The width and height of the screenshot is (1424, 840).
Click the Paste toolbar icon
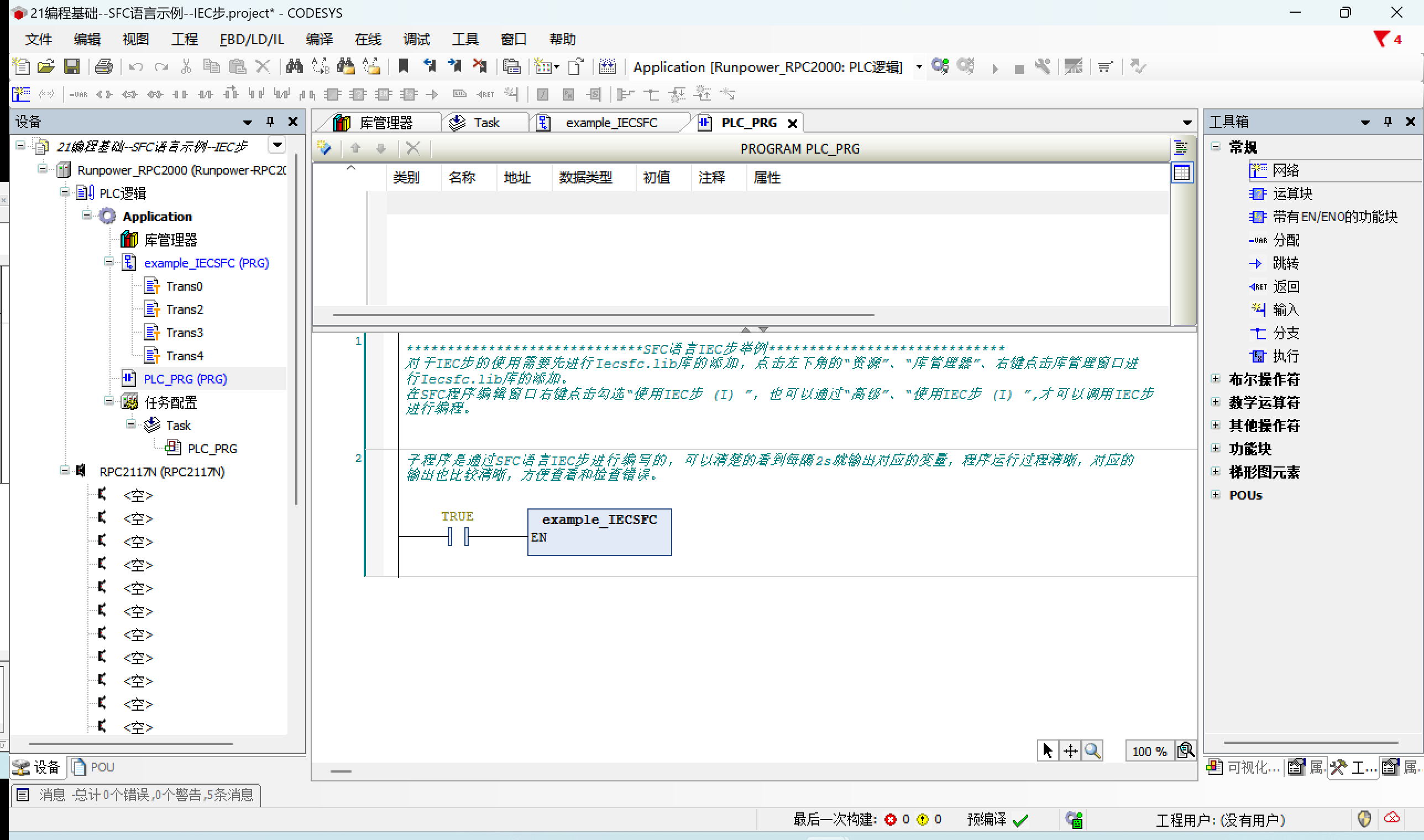237,67
